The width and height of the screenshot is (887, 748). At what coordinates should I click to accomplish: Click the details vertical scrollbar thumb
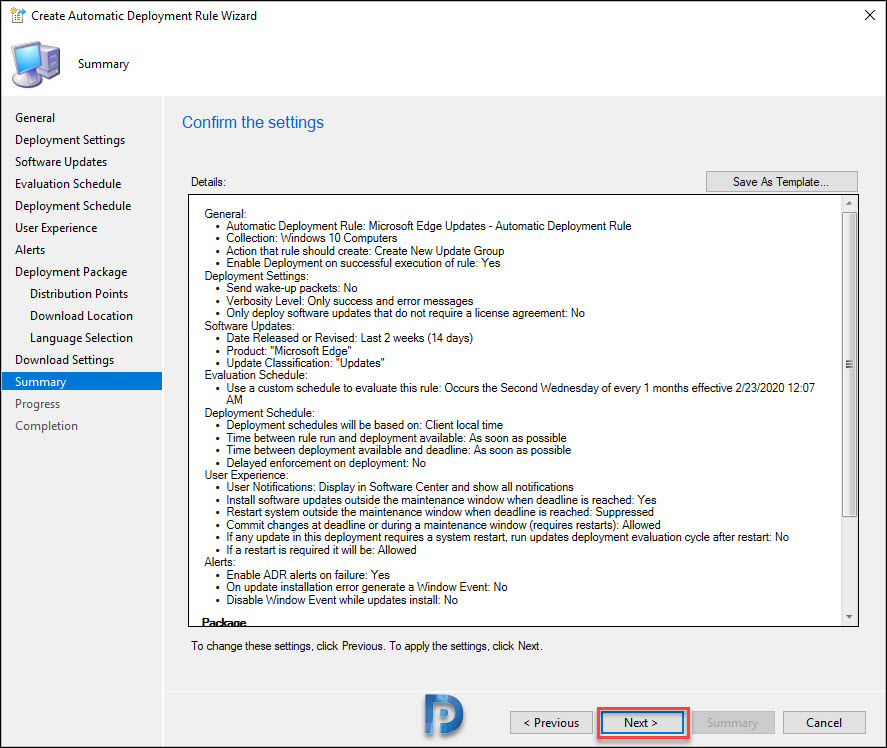(x=849, y=364)
